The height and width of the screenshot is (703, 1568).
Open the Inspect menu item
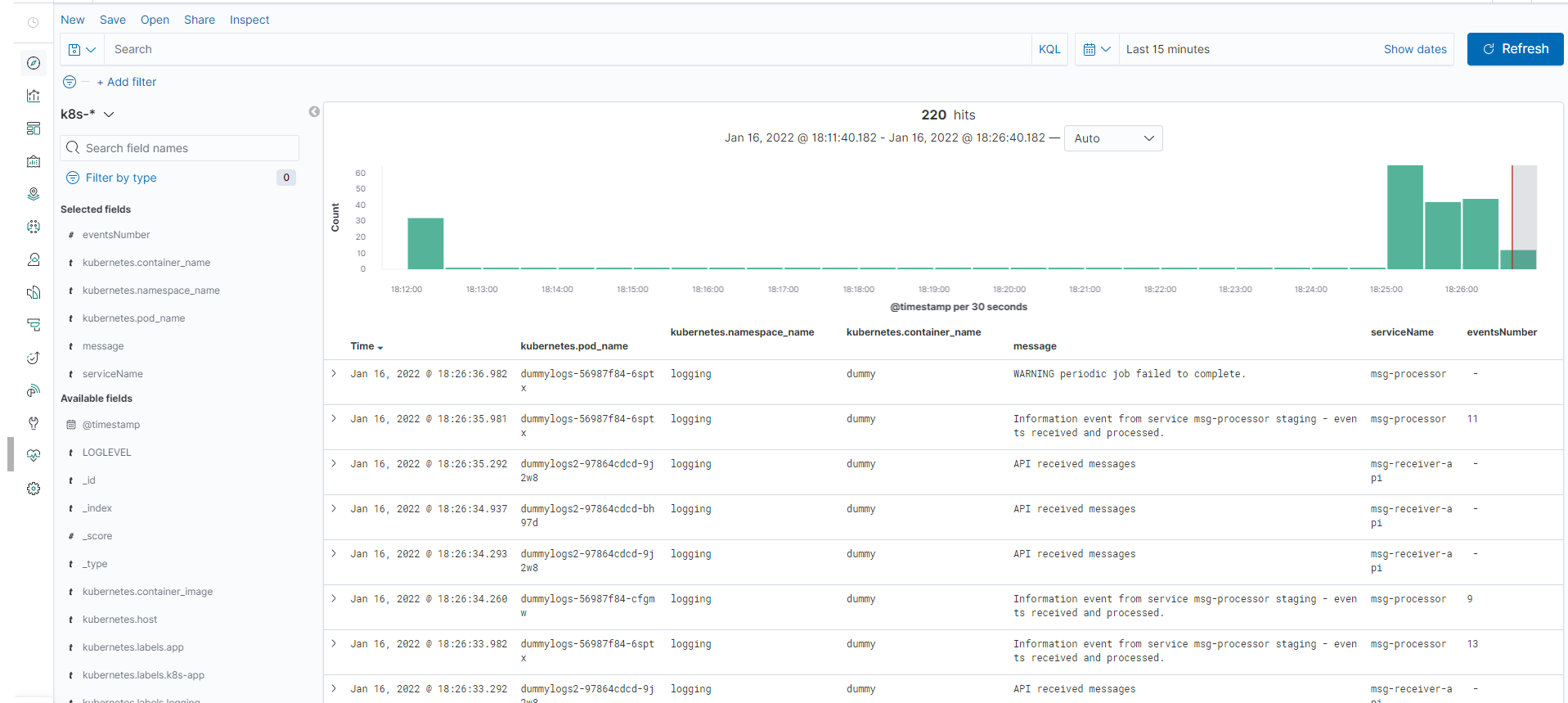click(x=249, y=20)
